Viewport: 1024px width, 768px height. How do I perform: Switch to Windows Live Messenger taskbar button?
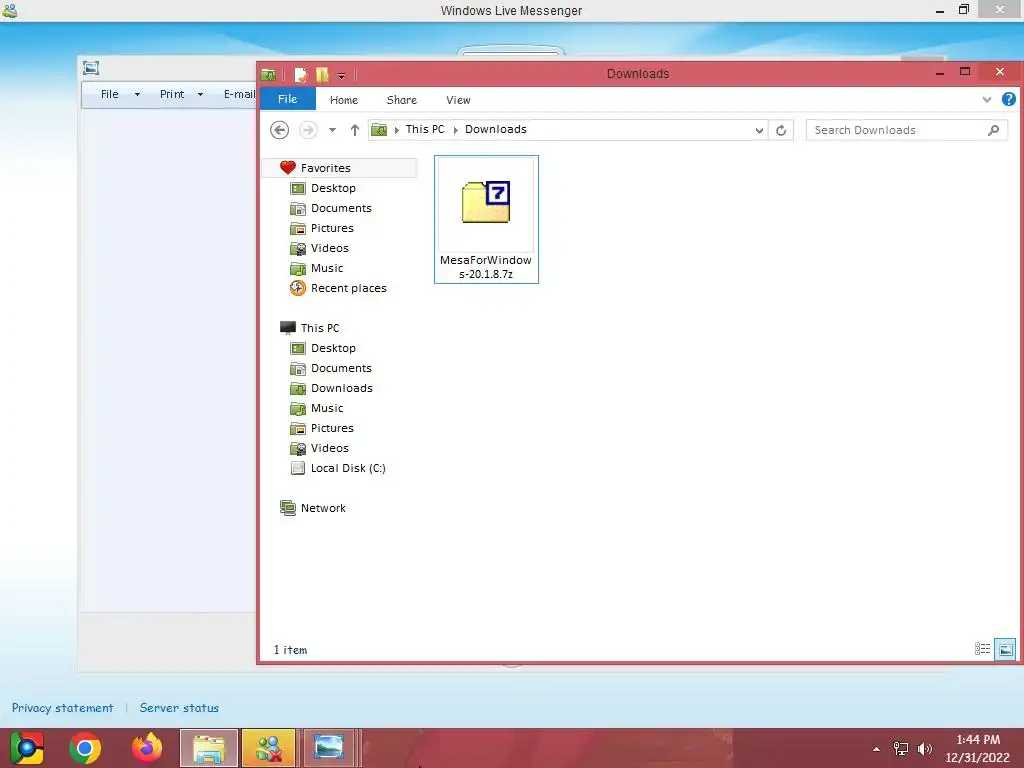point(268,748)
